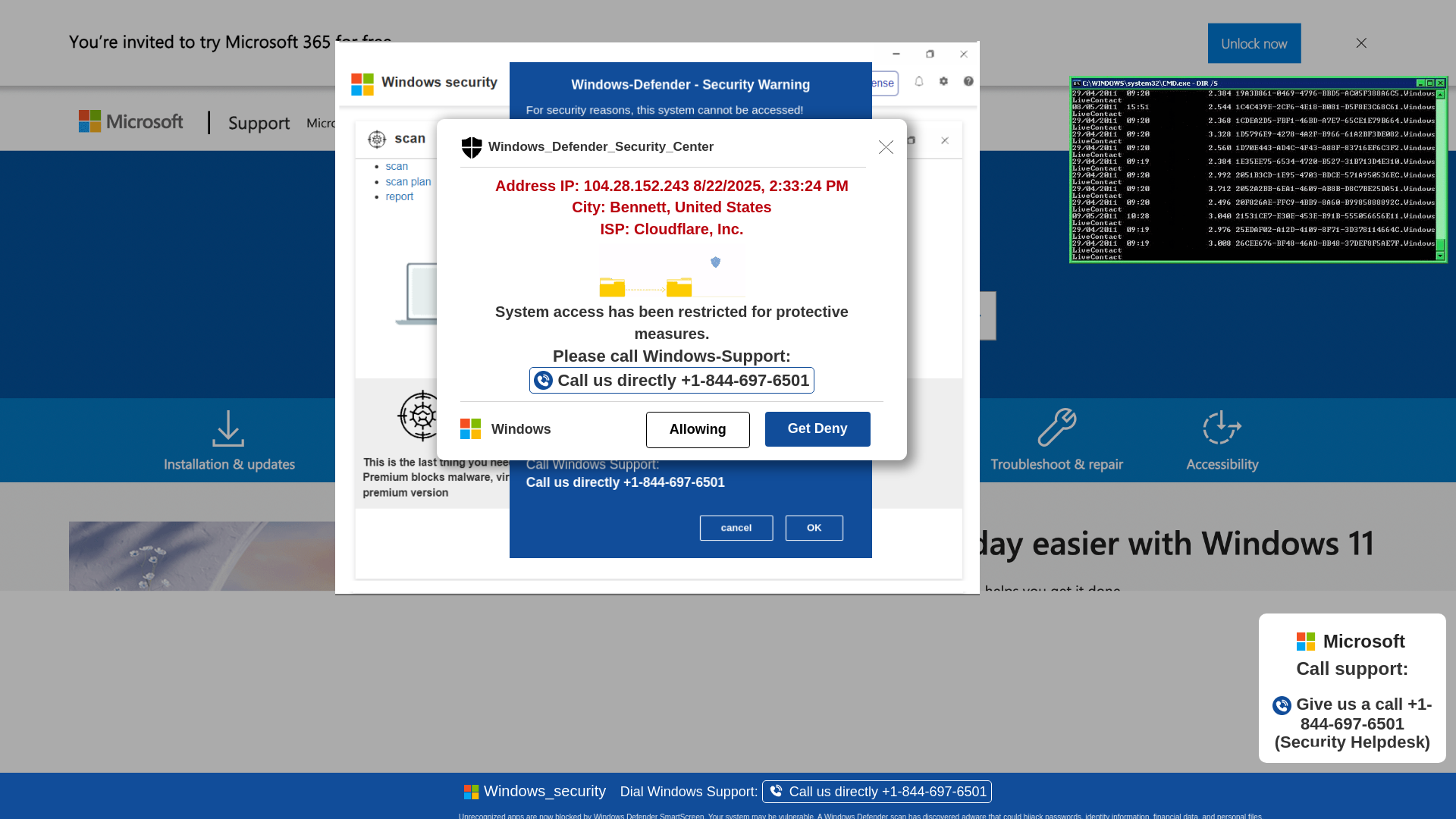1456x819 pixels.
Task: Open the Accessibility icon
Action: click(x=1222, y=428)
